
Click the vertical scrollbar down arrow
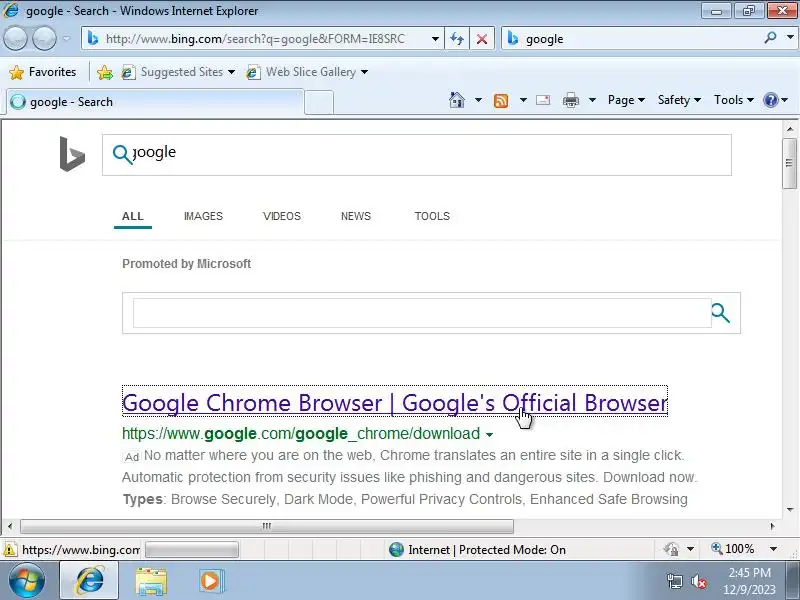(790, 509)
